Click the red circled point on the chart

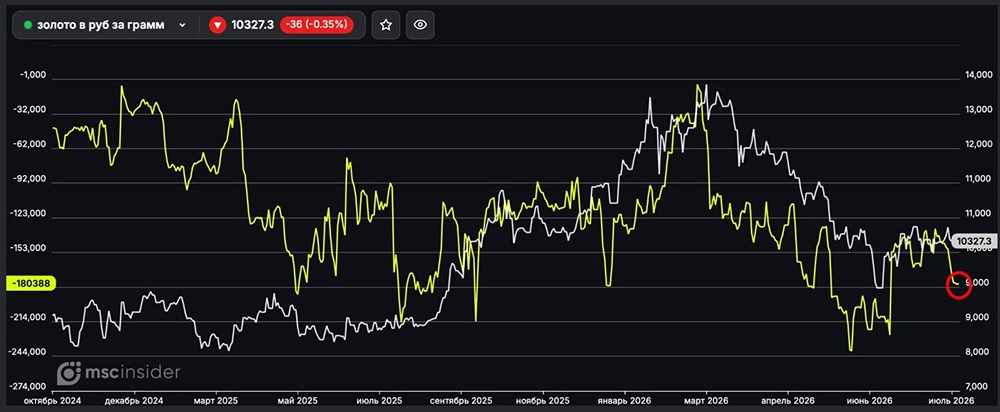click(959, 285)
